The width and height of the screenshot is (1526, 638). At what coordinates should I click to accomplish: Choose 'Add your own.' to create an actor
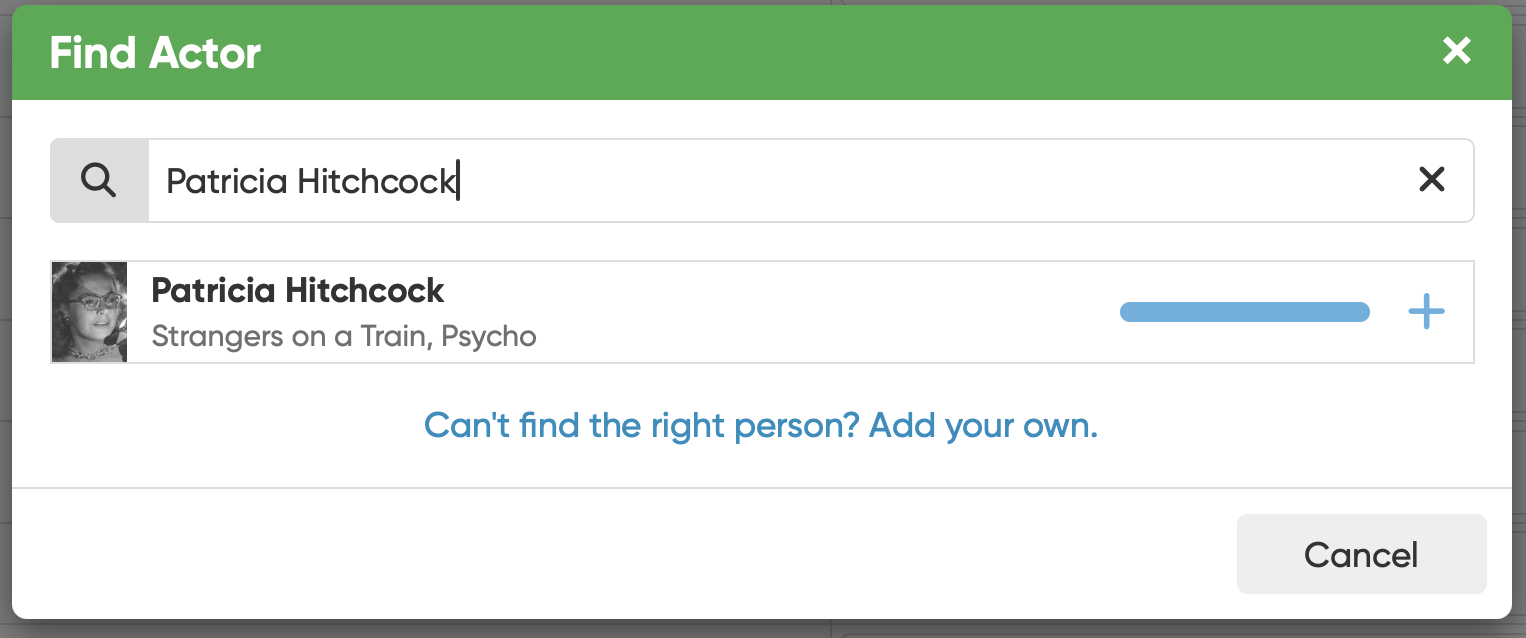[x=983, y=425]
